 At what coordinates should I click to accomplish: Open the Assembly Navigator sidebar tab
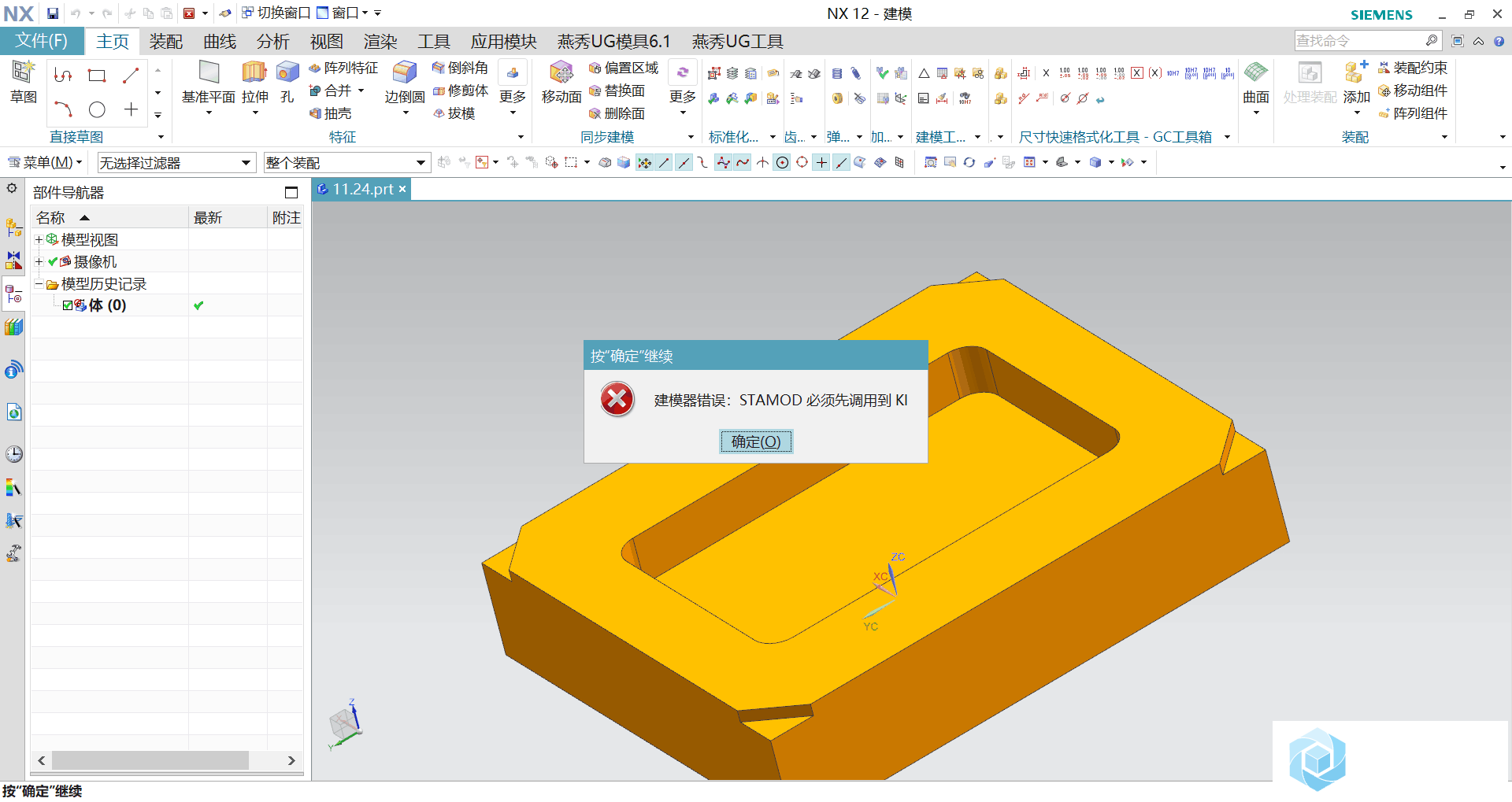13,228
